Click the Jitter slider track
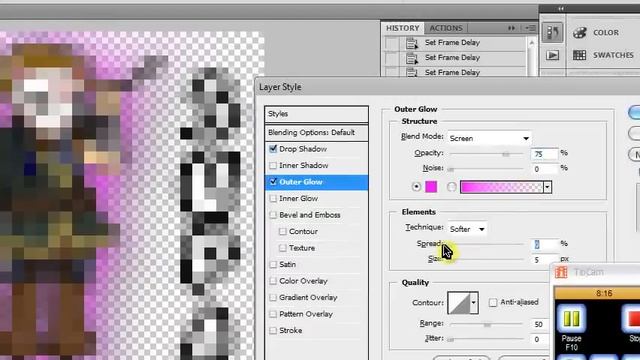The image size is (640, 360). click(x=486, y=339)
